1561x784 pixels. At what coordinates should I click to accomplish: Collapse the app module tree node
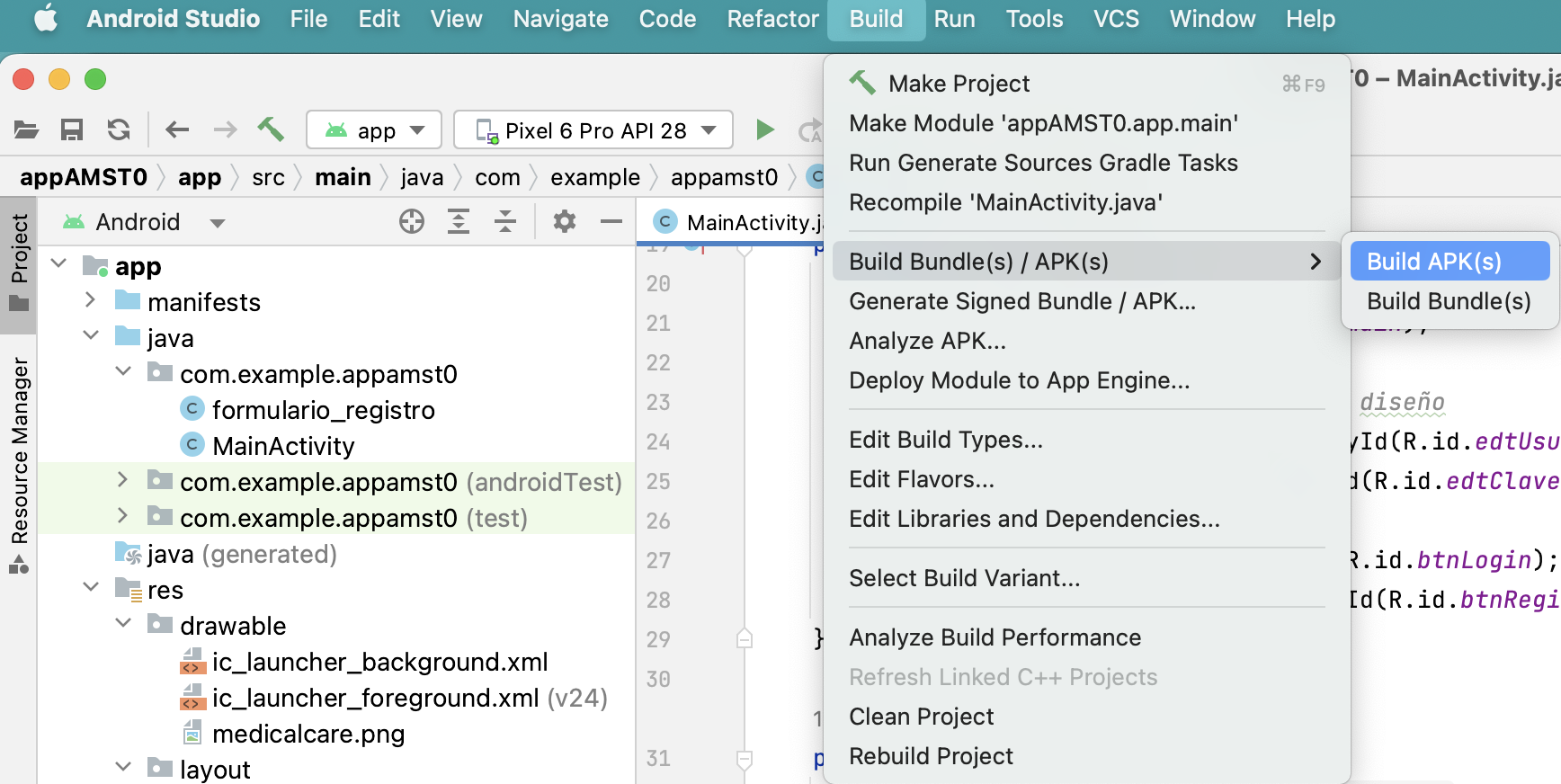pyautogui.click(x=59, y=263)
